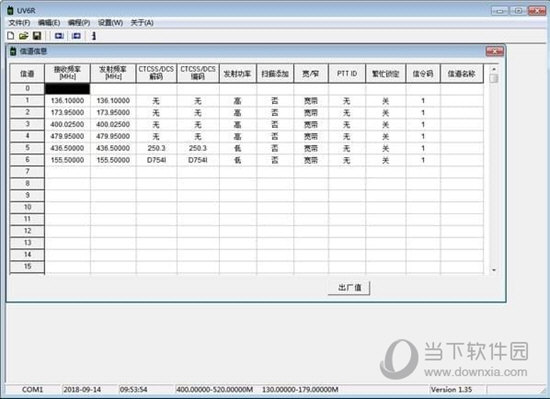Viewport: 550px width, 399px height.
Task: Click the 关 busy lock cell in channel 5
Action: pos(385,148)
